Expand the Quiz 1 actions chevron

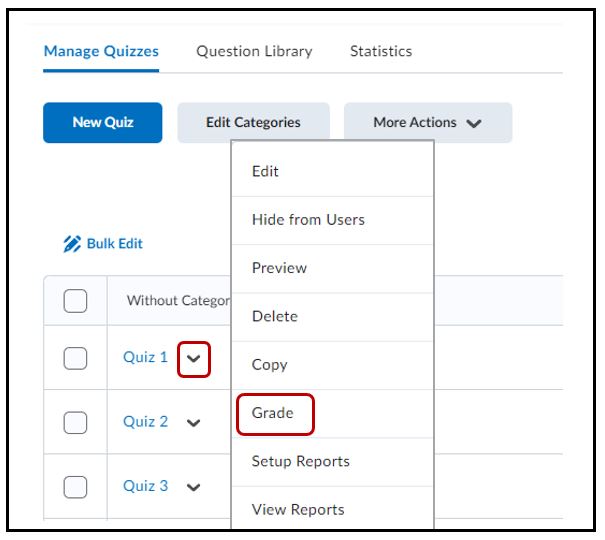[x=194, y=359]
